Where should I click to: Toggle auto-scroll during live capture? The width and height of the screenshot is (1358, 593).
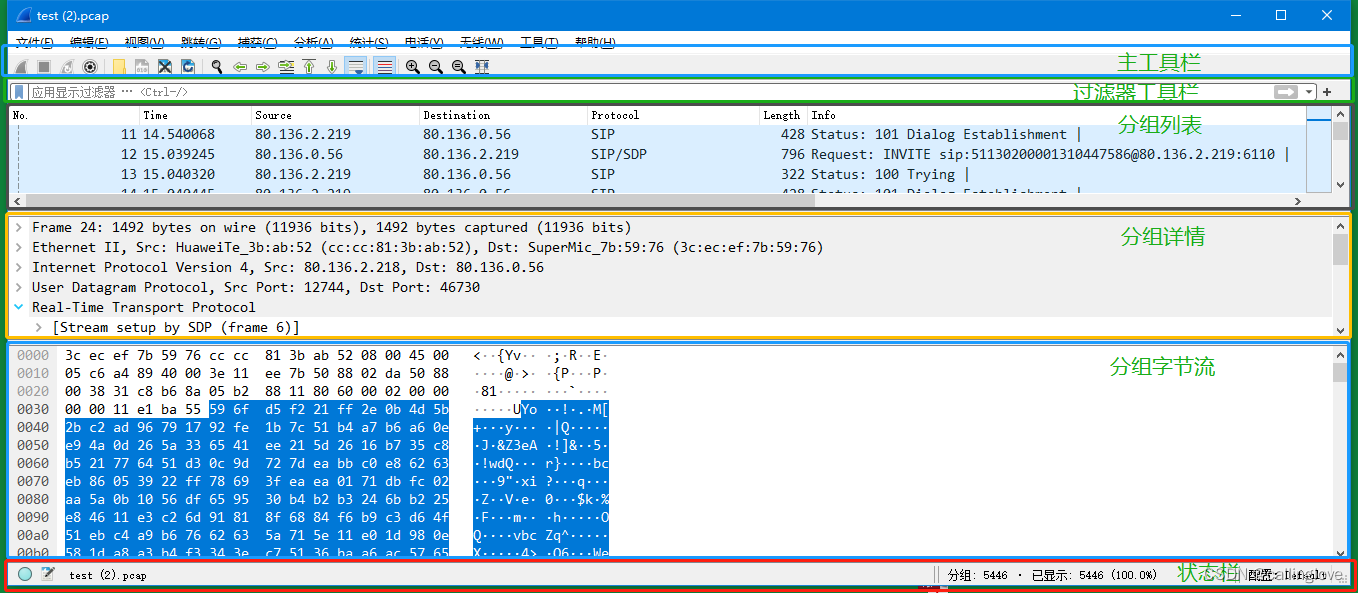[356, 67]
